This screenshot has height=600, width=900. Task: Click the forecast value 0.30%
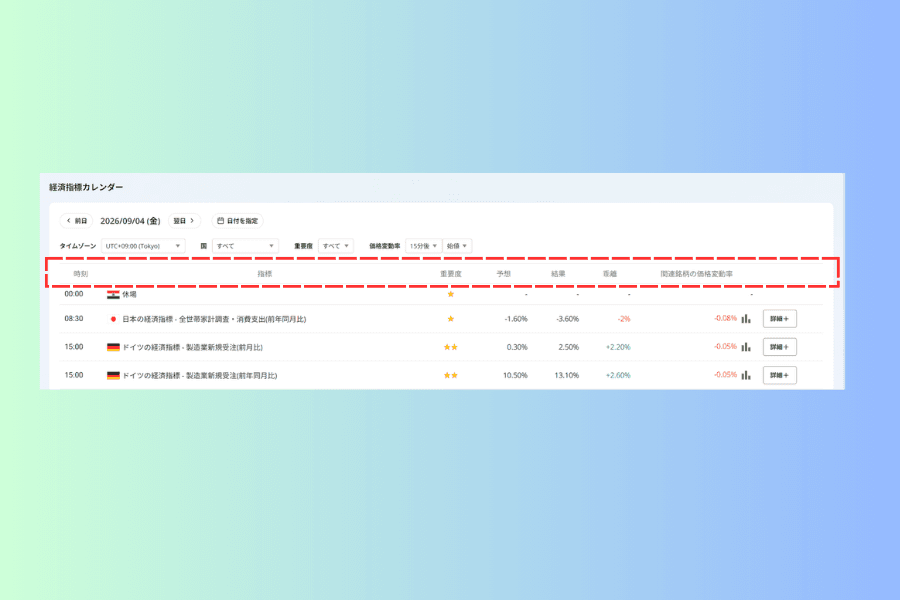(x=517, y=347)
